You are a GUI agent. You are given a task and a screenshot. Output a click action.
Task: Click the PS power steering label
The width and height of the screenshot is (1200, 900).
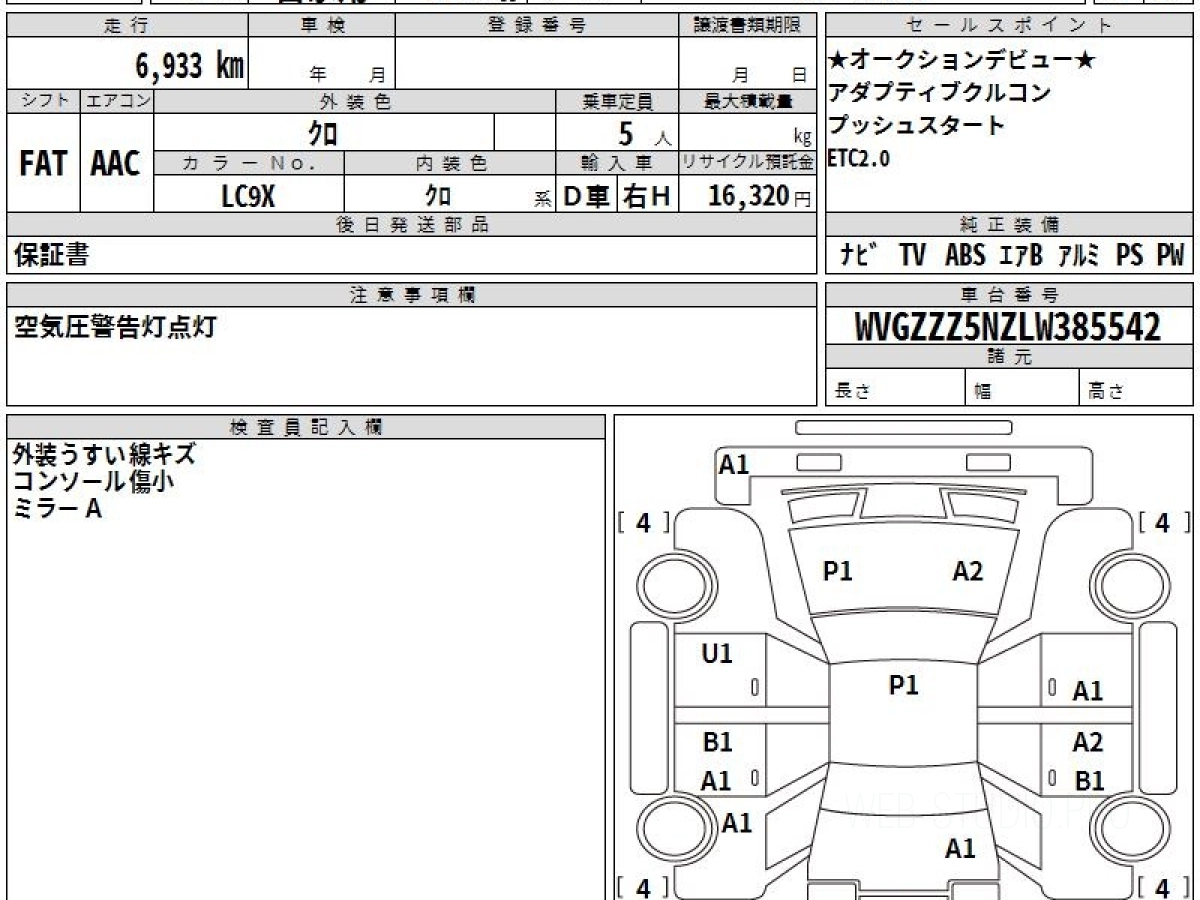tap(1130, 255)
